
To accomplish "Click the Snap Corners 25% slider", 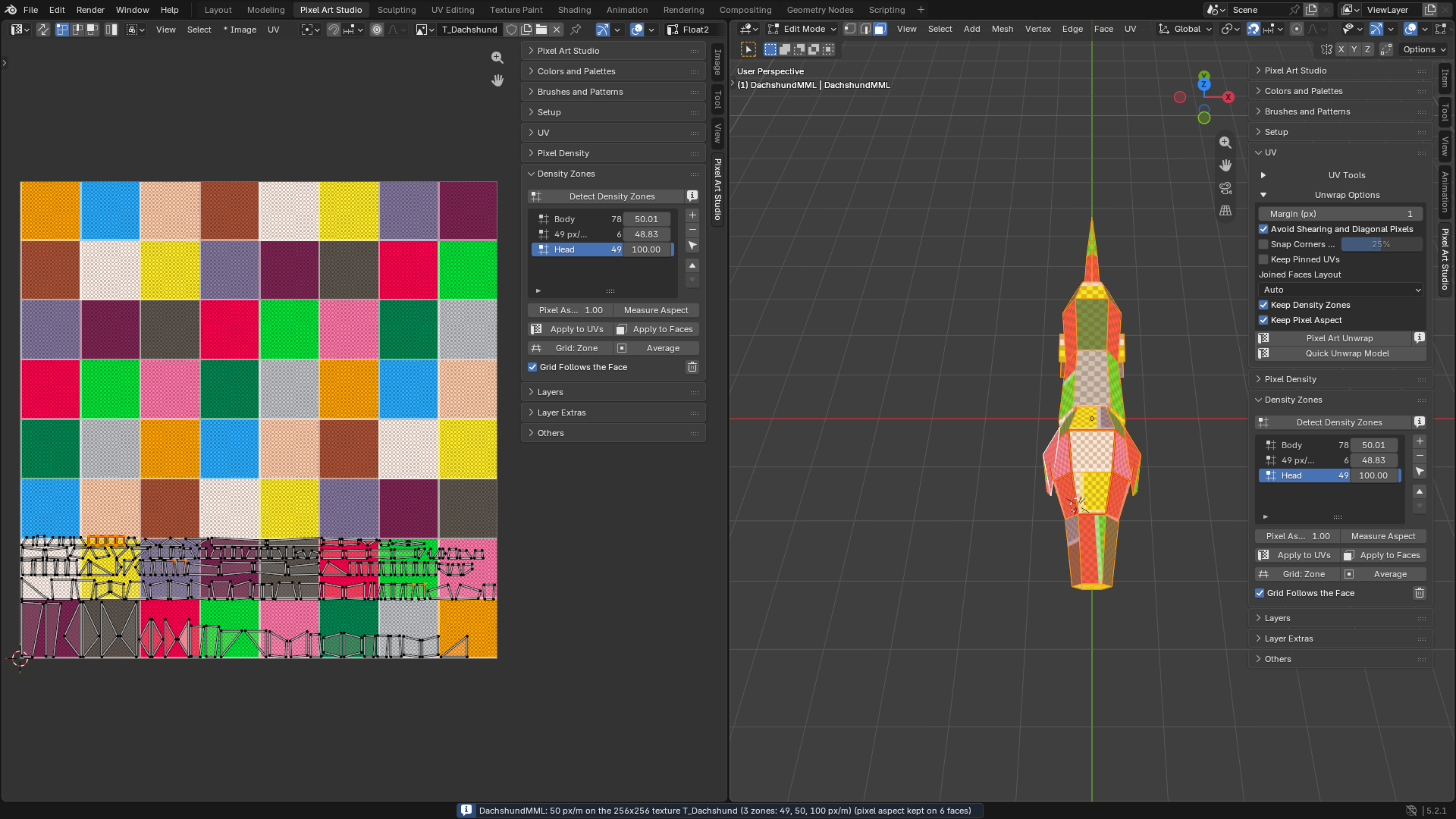I will pyautogui.click(x=1381, y=244).
